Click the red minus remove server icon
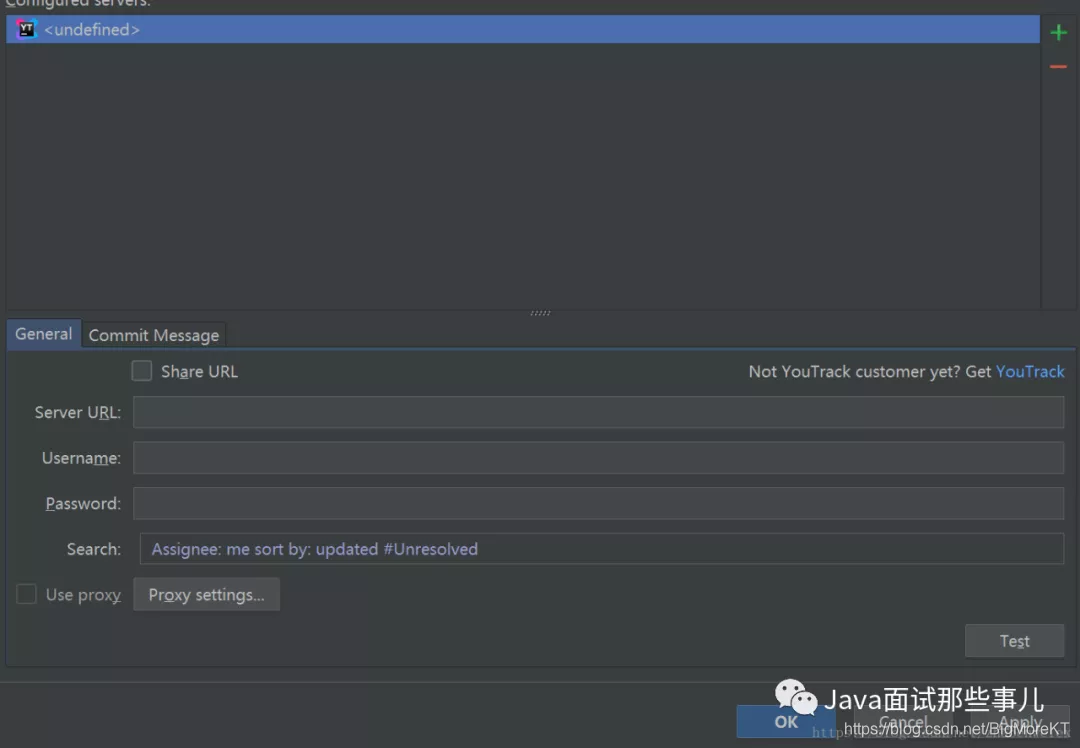This screenshot has height=748, width=1080. tap(1059, 67)
